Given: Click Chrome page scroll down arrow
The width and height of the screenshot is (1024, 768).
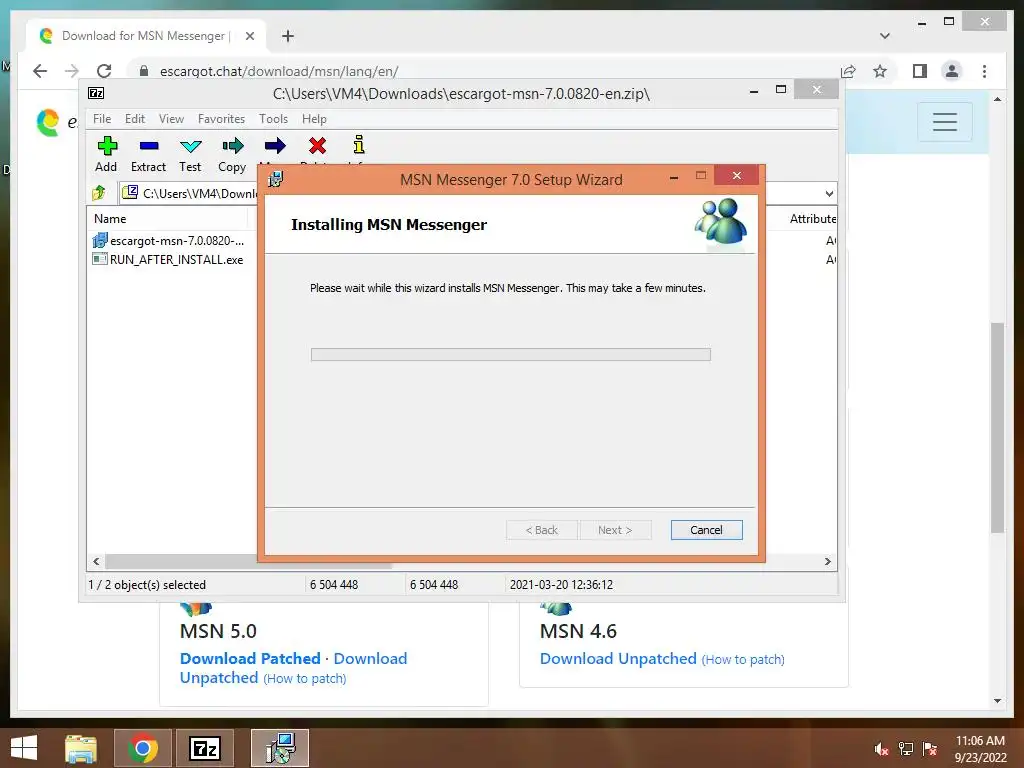Looking at the screenshot, I should (997, 701).
